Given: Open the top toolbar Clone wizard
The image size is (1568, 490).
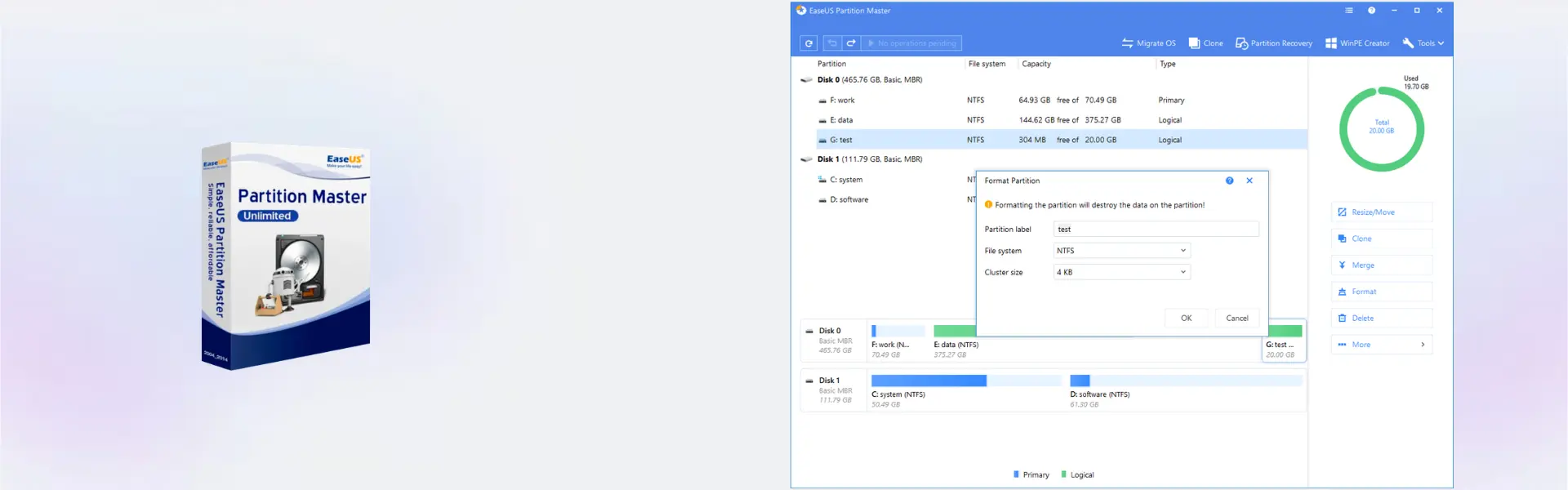Looking at the screenshot, I should (x=1205, y=43).
